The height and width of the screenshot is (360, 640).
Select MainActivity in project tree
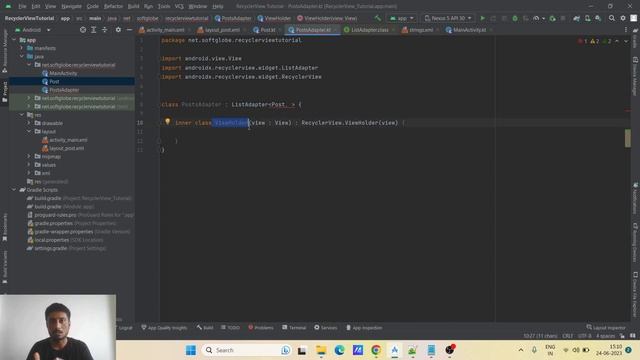click(63, 73)
